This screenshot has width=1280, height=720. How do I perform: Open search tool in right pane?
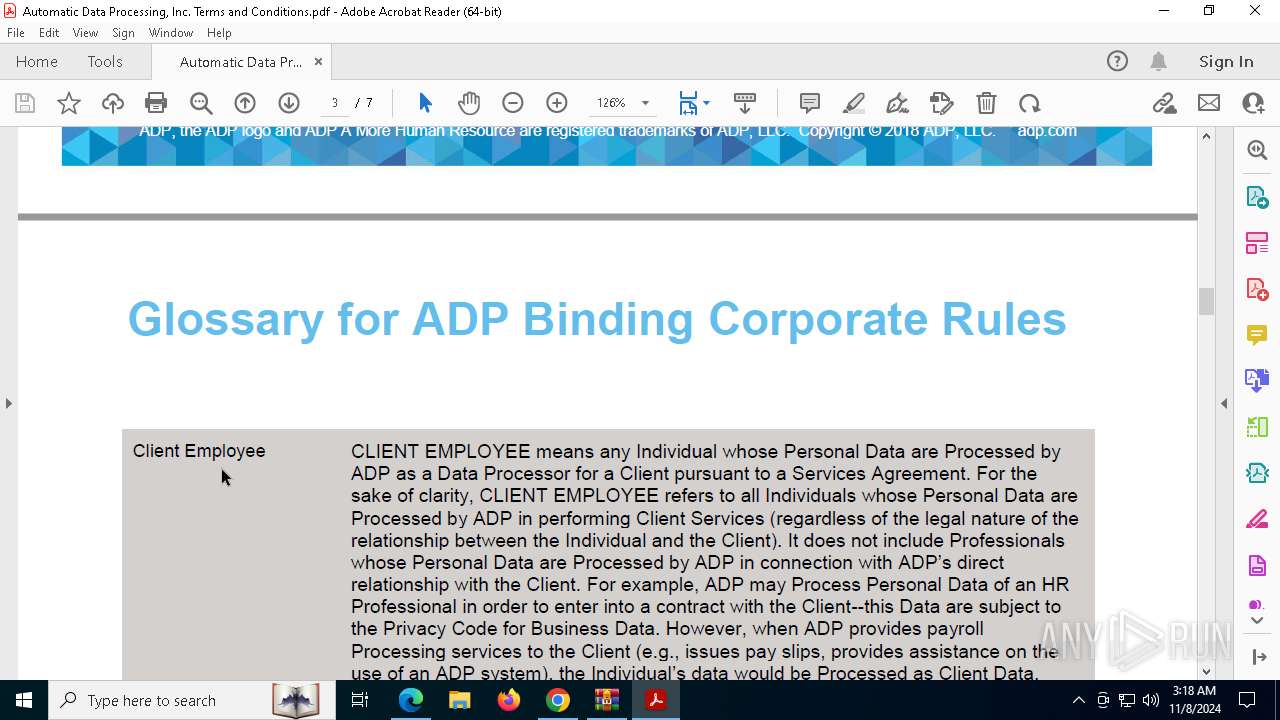(x=1257, y=150)
